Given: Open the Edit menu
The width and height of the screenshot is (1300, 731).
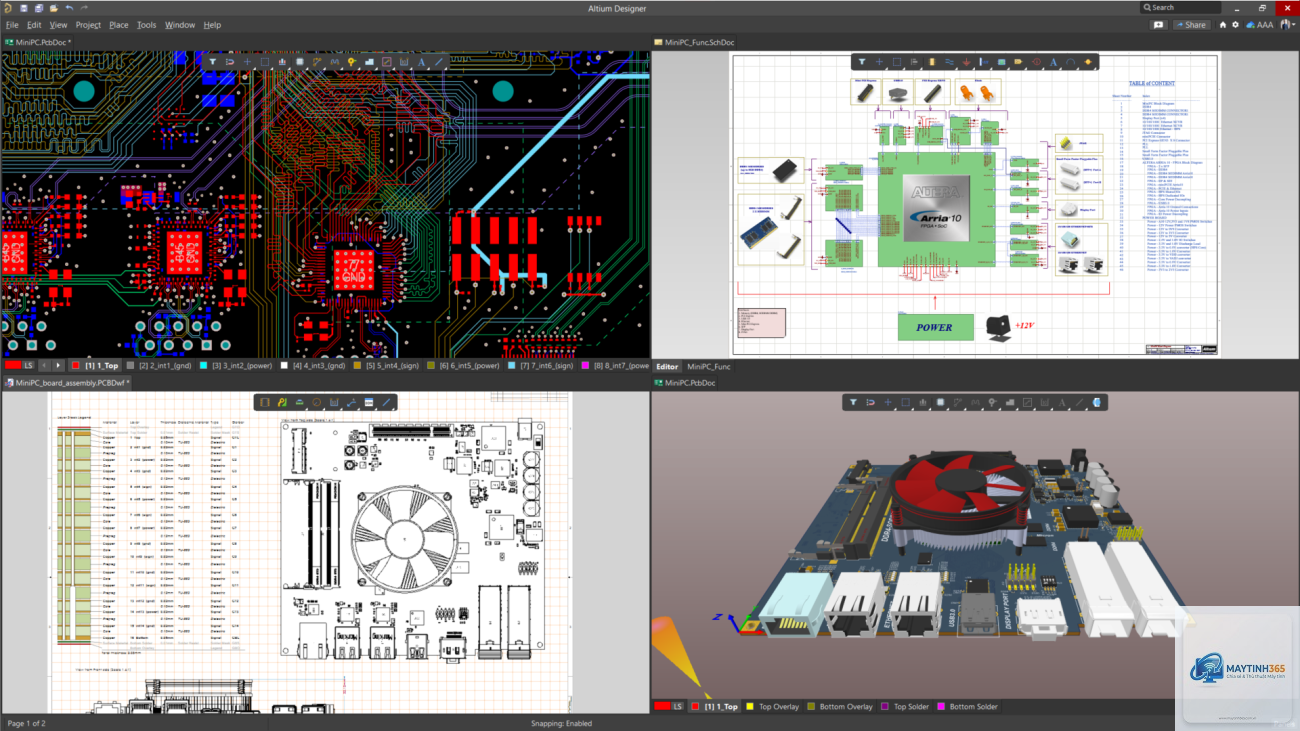Looking at the screenshot, I should click(34, 25).
